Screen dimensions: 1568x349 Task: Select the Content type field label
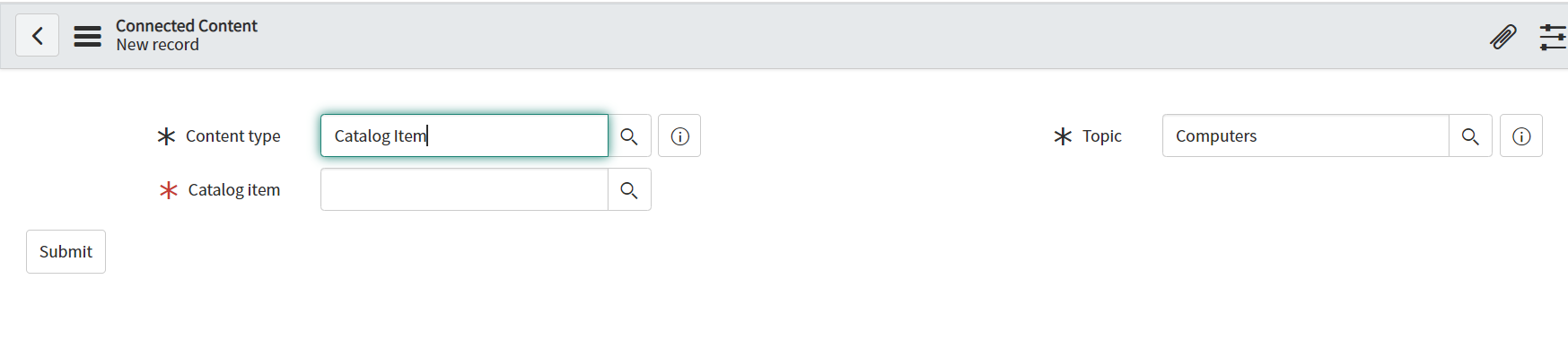point(233,136)
